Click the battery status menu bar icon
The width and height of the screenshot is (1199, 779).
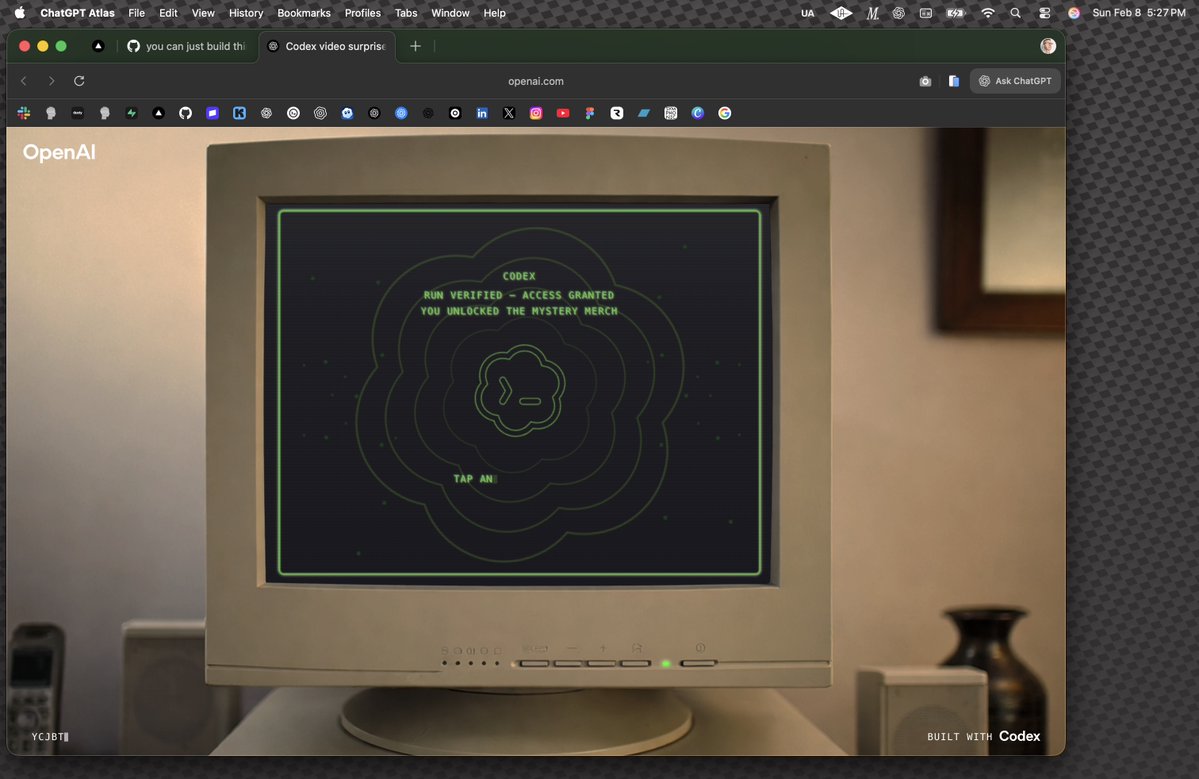click(956, 13)
